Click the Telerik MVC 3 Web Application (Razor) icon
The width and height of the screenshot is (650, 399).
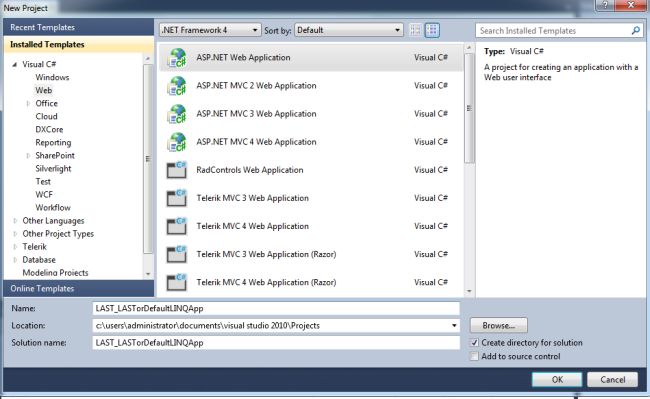pos(177,254)
